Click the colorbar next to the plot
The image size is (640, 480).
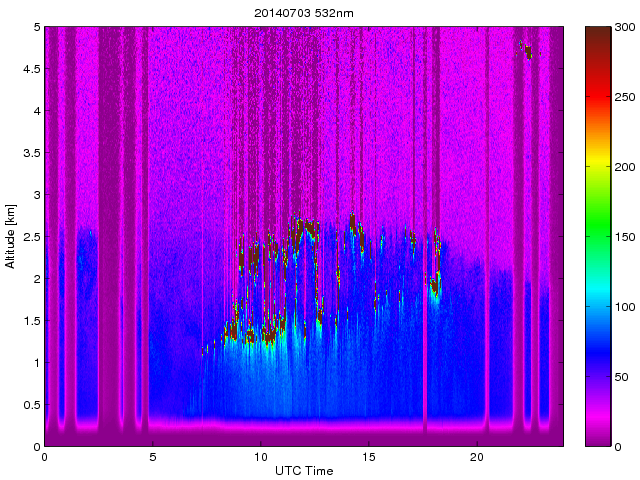tap(598, 236)
